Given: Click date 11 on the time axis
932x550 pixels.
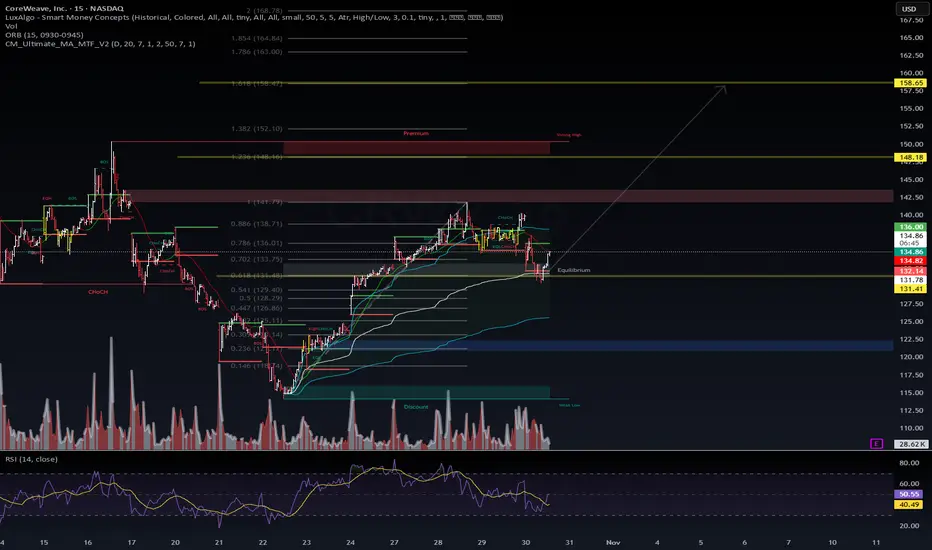Looking at the screenshot, I should pos(876,542).
